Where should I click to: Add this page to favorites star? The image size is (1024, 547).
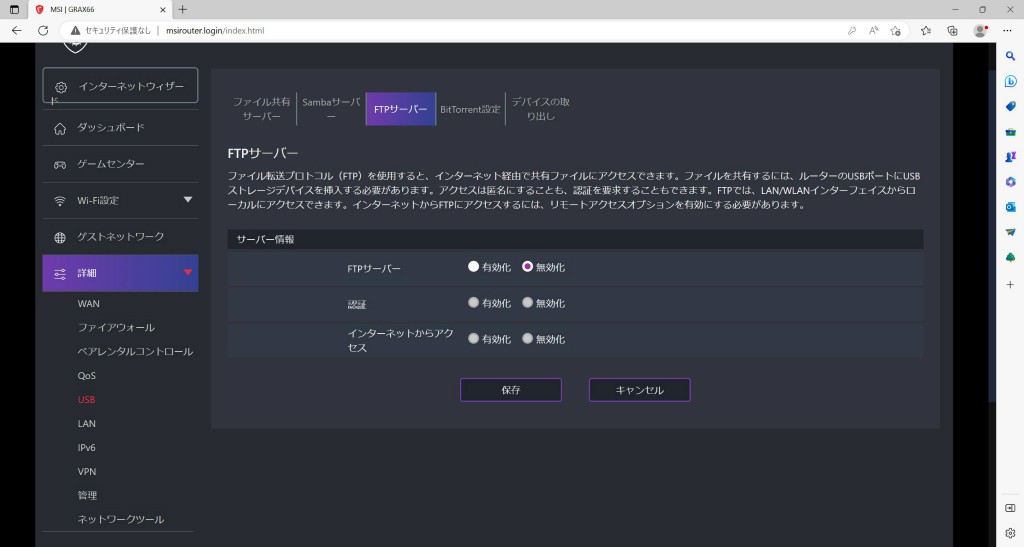895,31
